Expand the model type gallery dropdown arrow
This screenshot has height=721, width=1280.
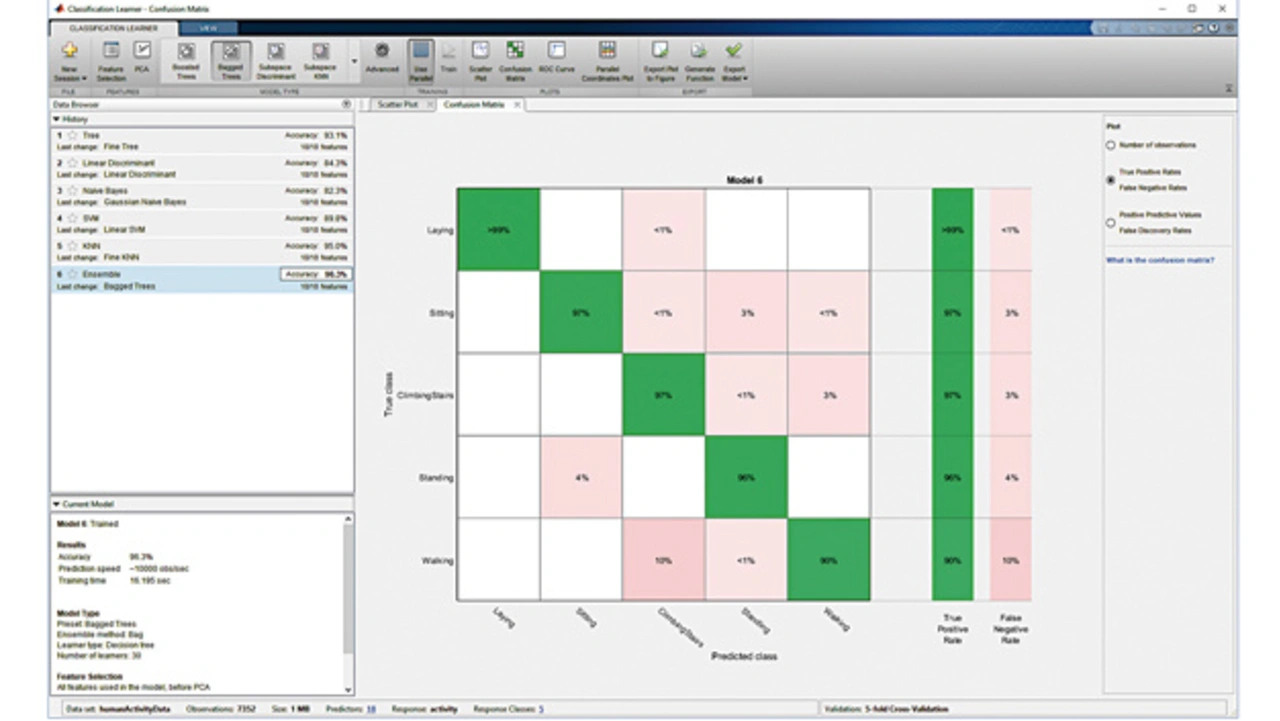[354, 62]
